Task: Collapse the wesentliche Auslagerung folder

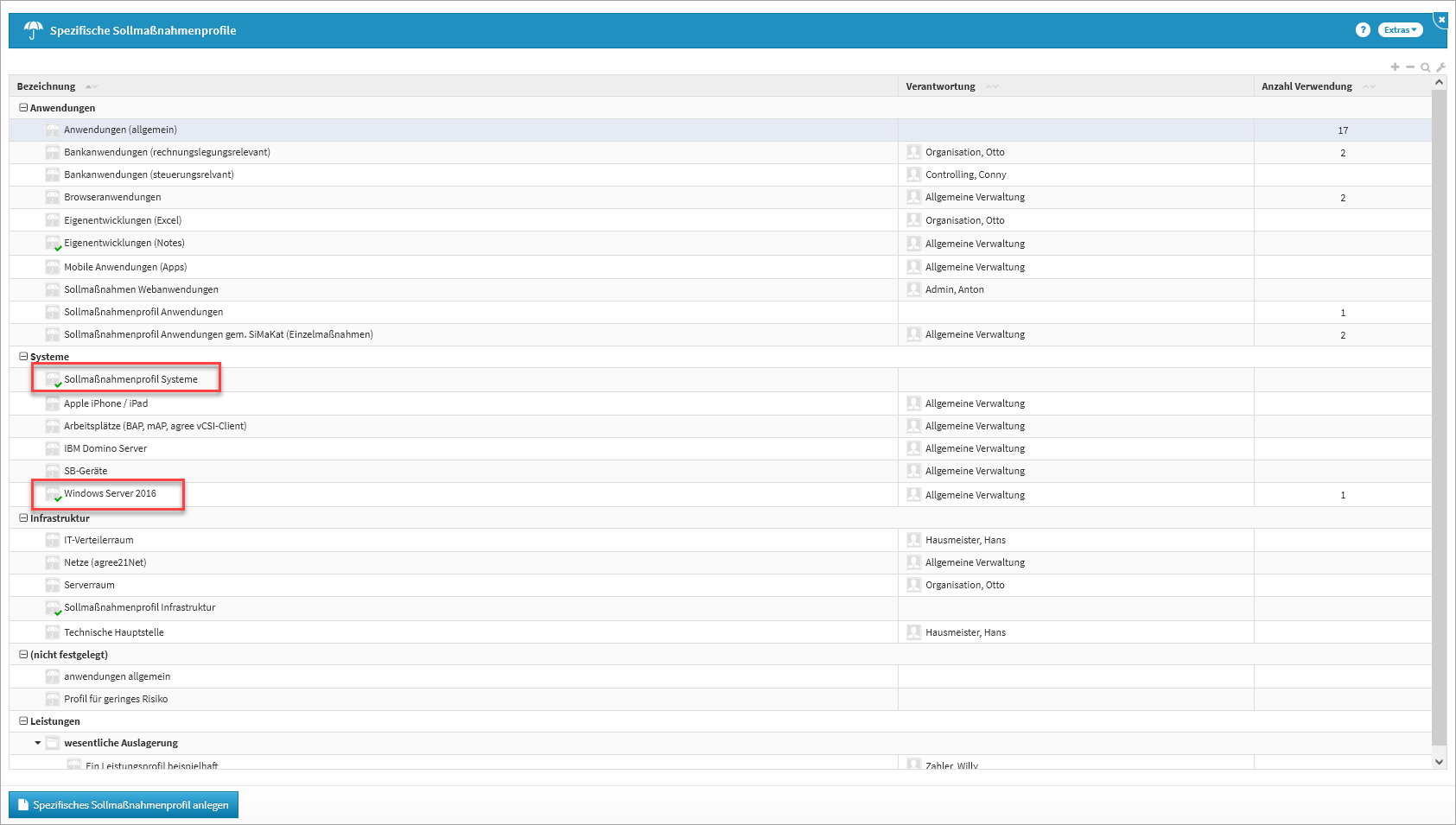Action: (38, 743)
